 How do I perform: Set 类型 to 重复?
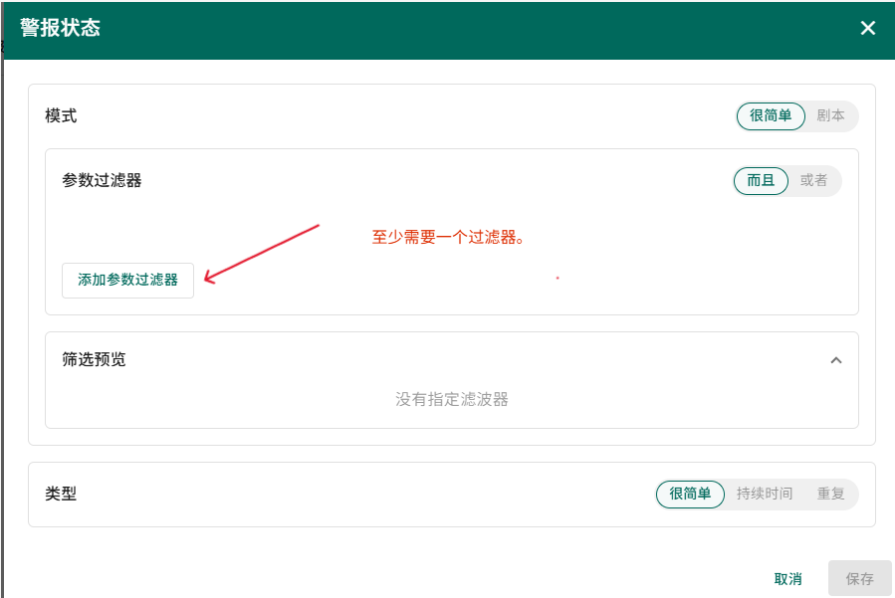click(x=830, y=494)
